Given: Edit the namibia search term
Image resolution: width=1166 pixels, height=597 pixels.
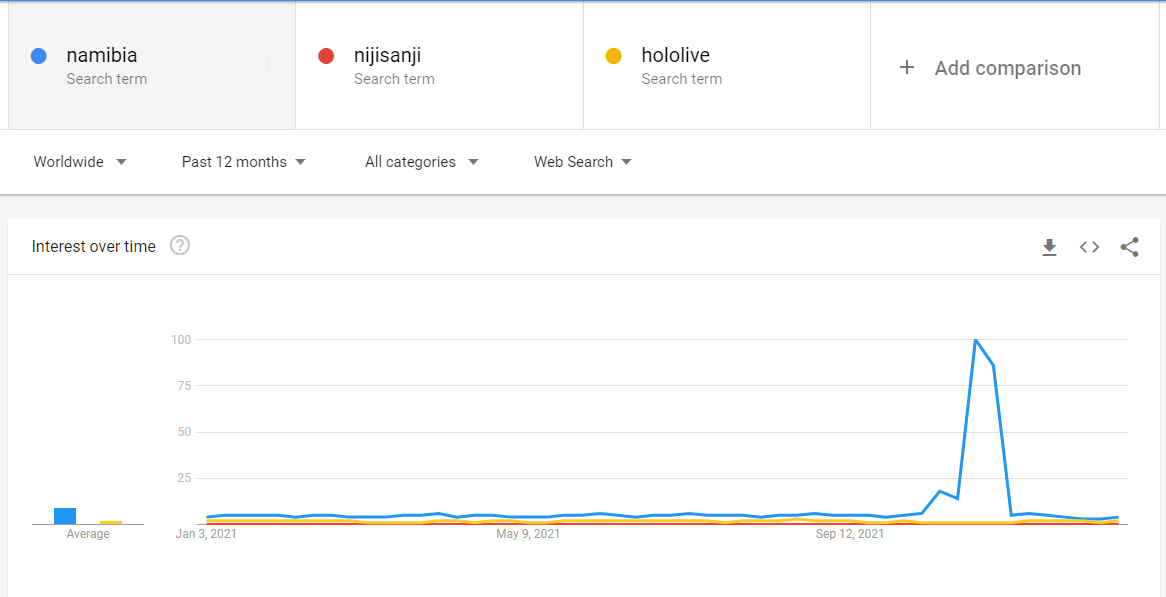Looking at the screenshot, I should [102, 55].
